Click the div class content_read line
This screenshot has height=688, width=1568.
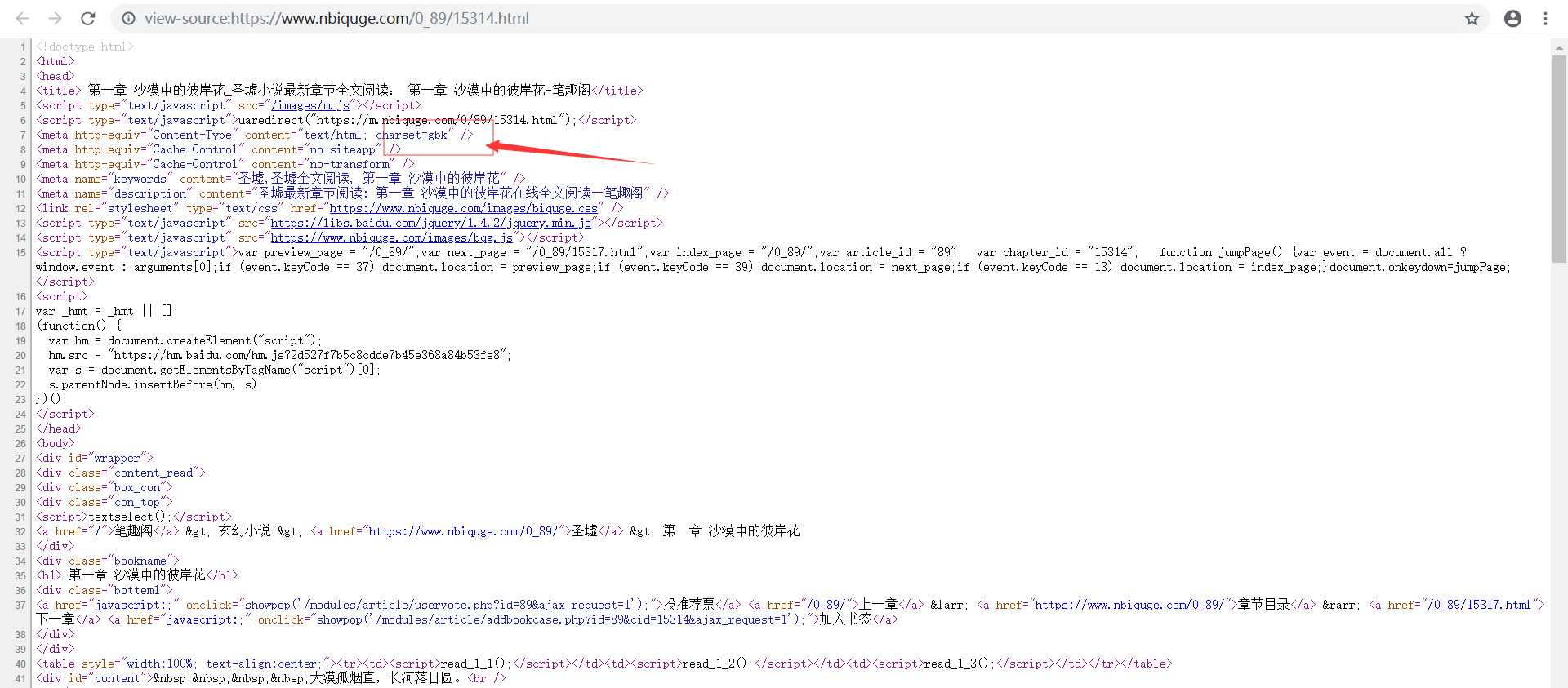click(x=120, y=473)
